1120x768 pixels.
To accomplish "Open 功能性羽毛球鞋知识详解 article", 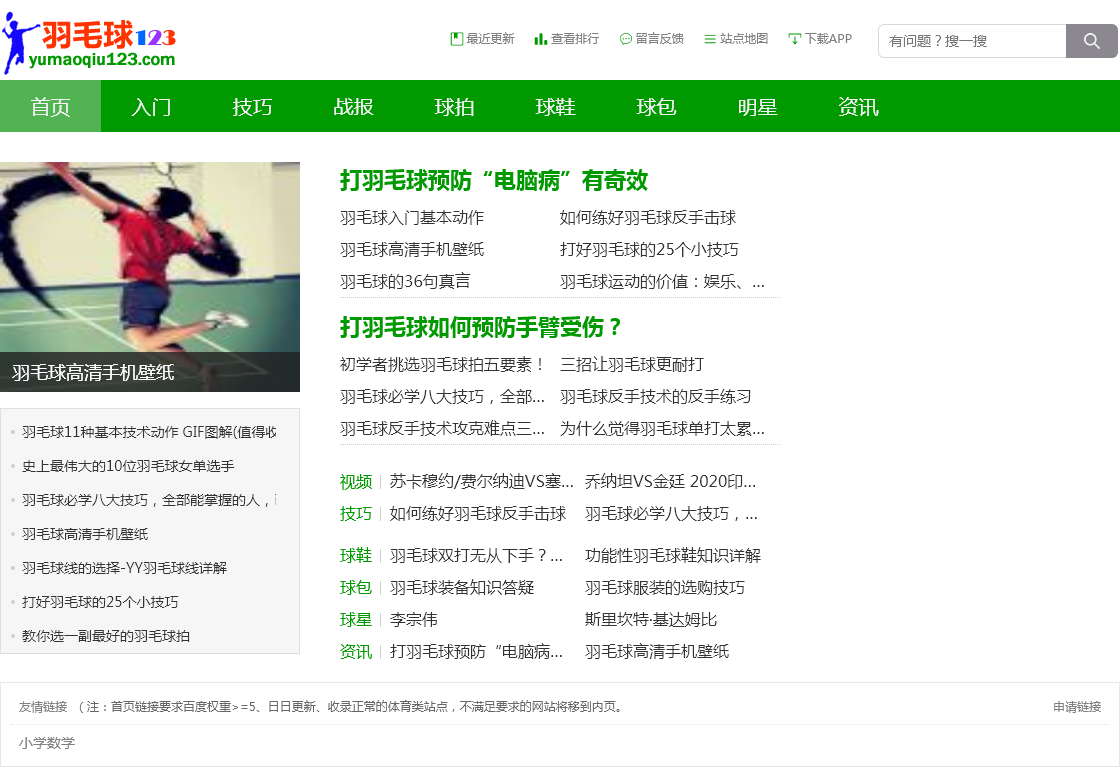I will click(x=673, y=556).
